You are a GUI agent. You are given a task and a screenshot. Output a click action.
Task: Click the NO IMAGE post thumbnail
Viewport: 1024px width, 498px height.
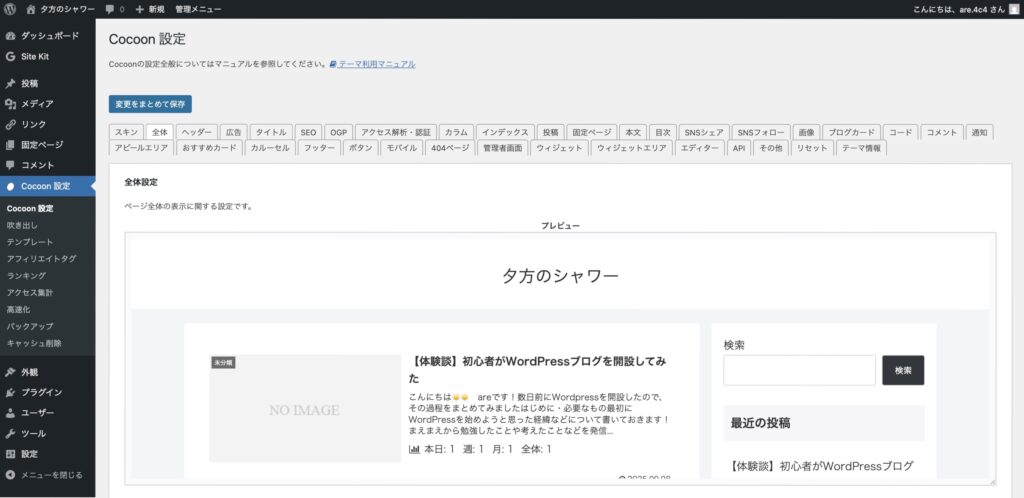click(305, 409)
